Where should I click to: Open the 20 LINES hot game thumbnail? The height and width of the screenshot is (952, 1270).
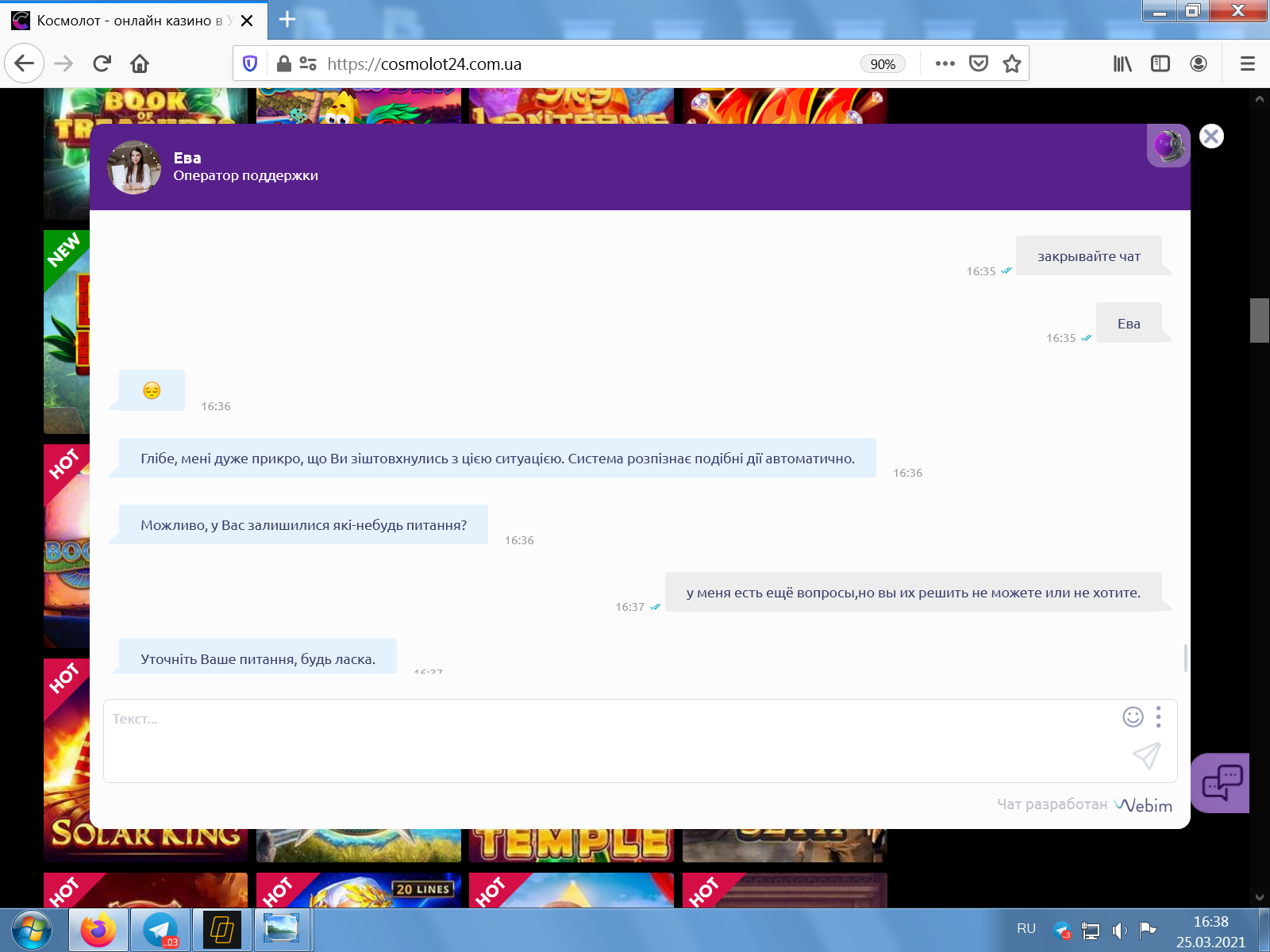pyautogui.click(x=359, y=890)
